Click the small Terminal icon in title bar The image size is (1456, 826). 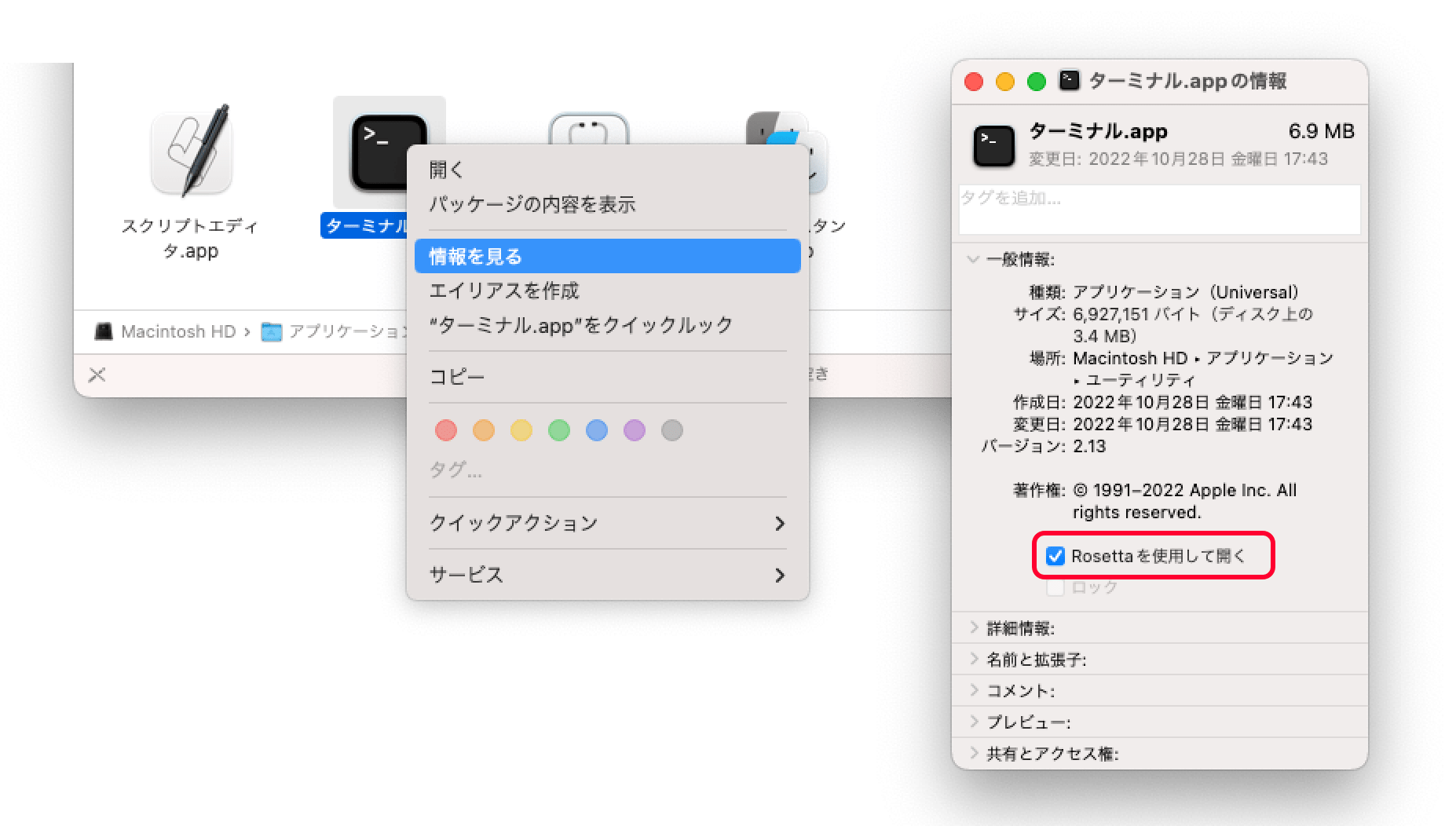point(1069,81)
